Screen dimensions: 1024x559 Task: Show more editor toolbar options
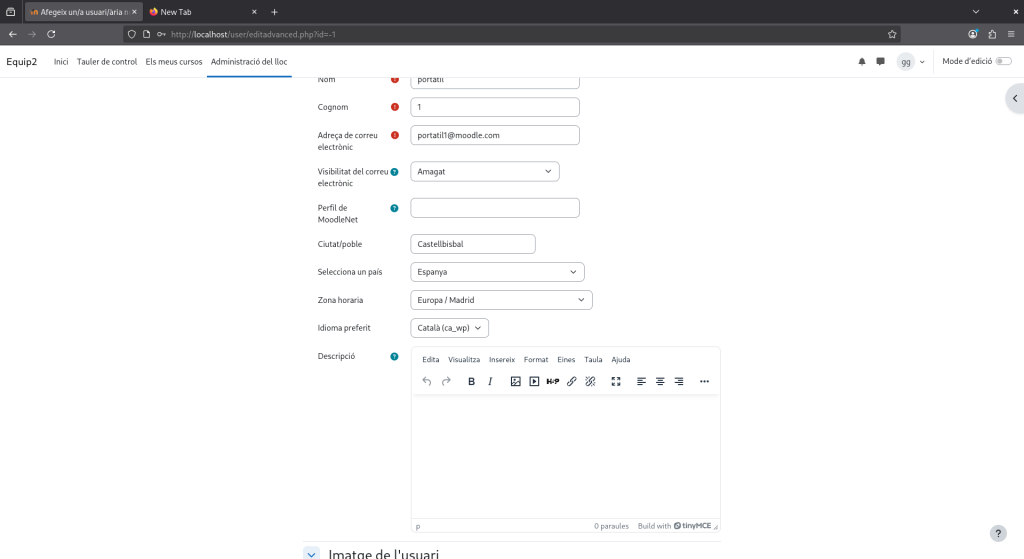point(704,381)
